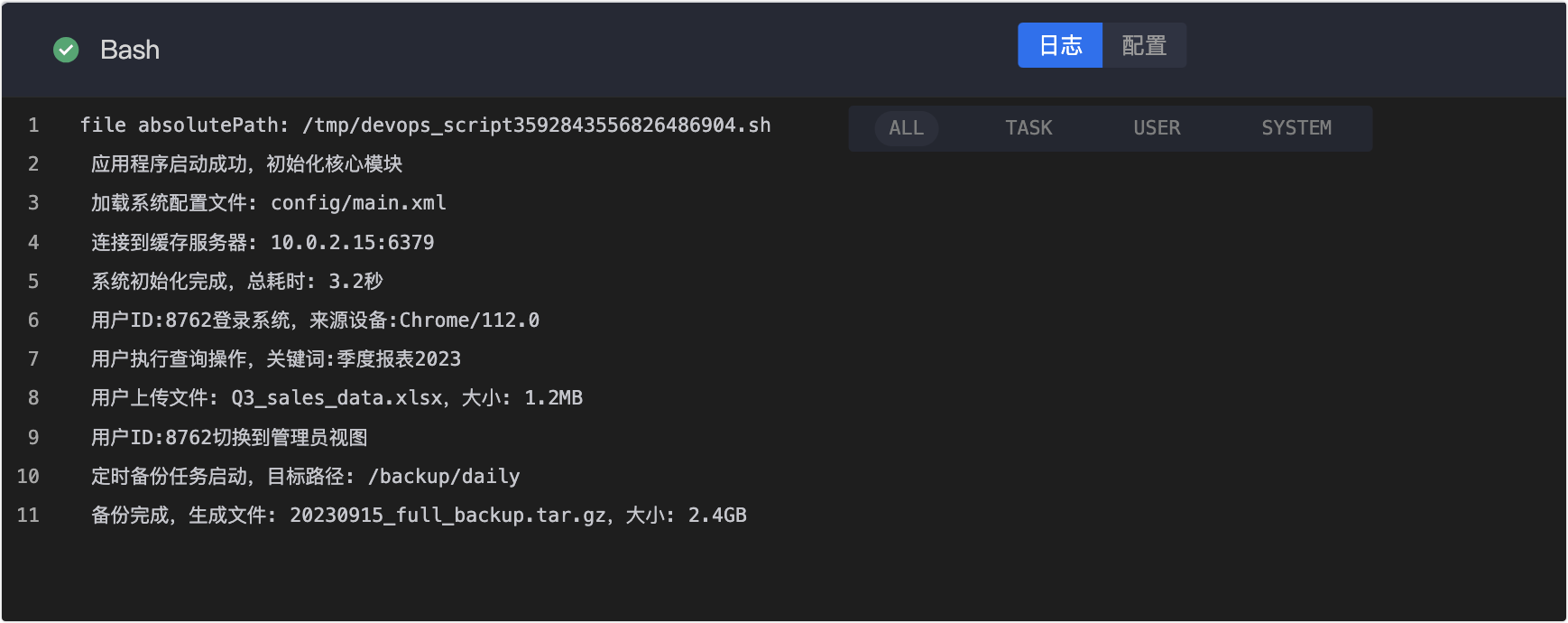1568x623 pixels.
Task: Select the /backup/daily task log line
Action: point(305,477)
